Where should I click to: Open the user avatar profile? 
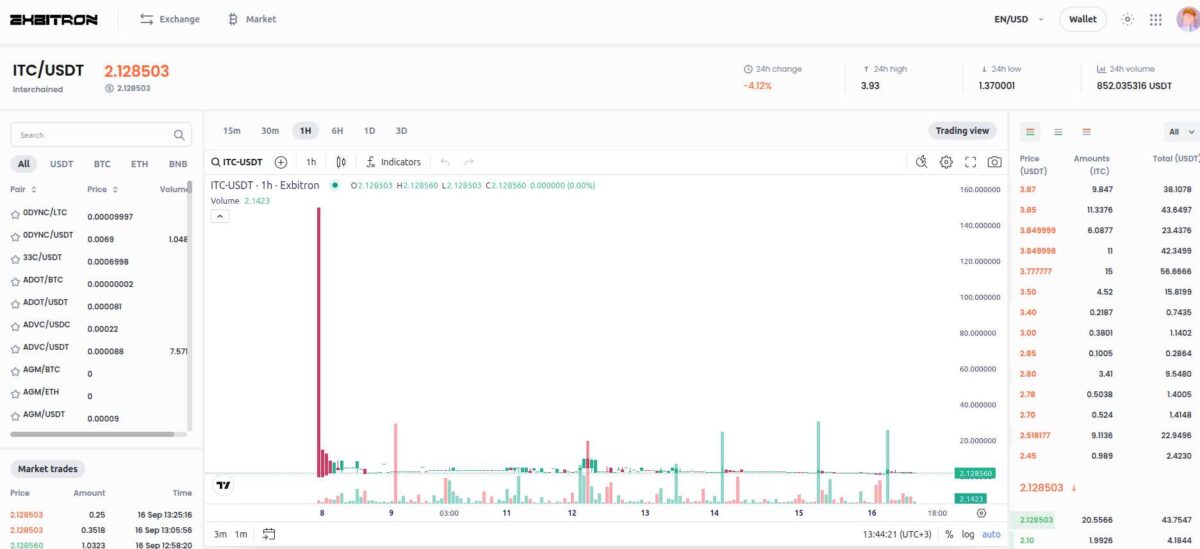tap(1187, 19)
